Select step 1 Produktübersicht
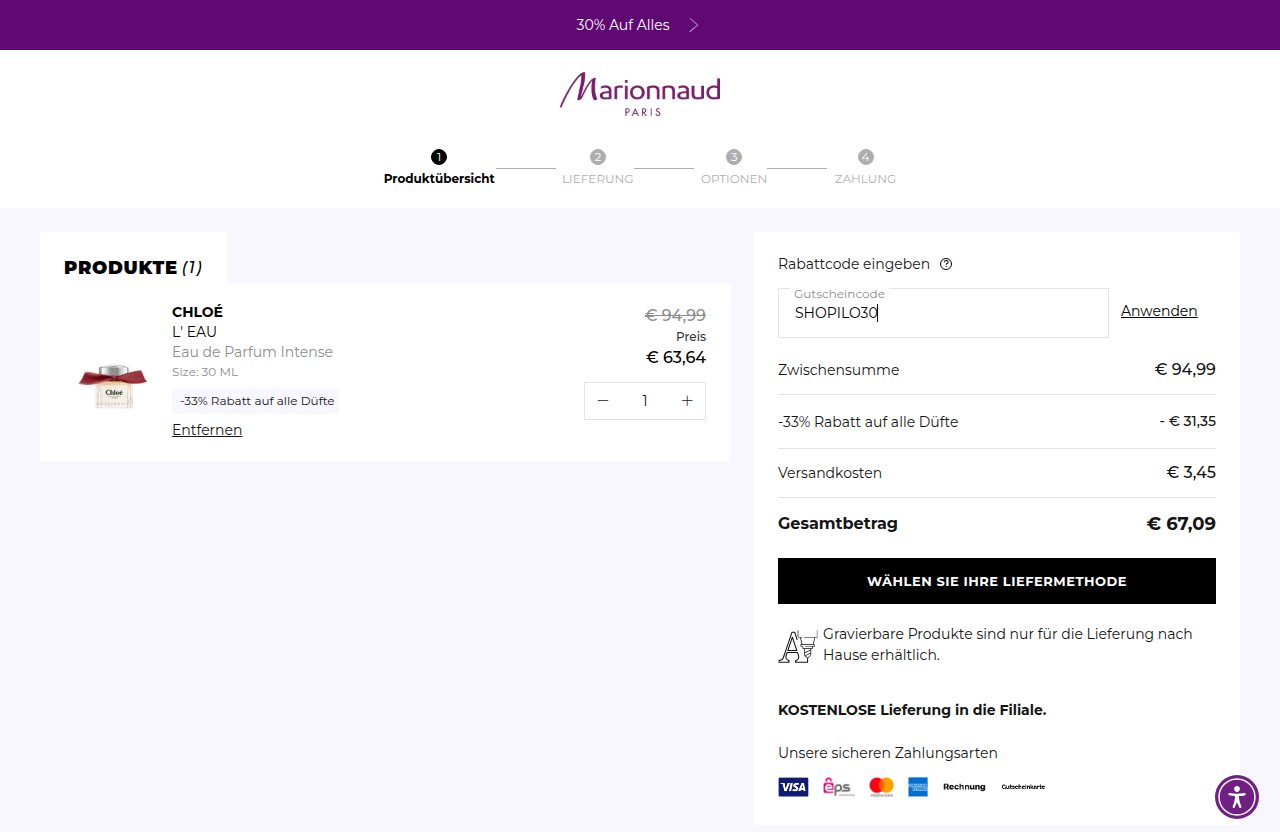Screen dimensions: 1280x832 [x=439, y=167]
